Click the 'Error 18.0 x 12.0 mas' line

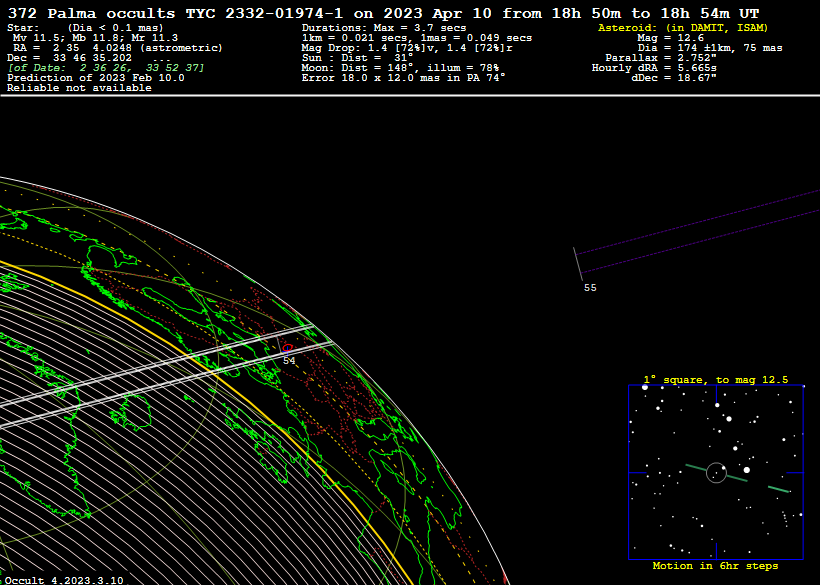404,78
